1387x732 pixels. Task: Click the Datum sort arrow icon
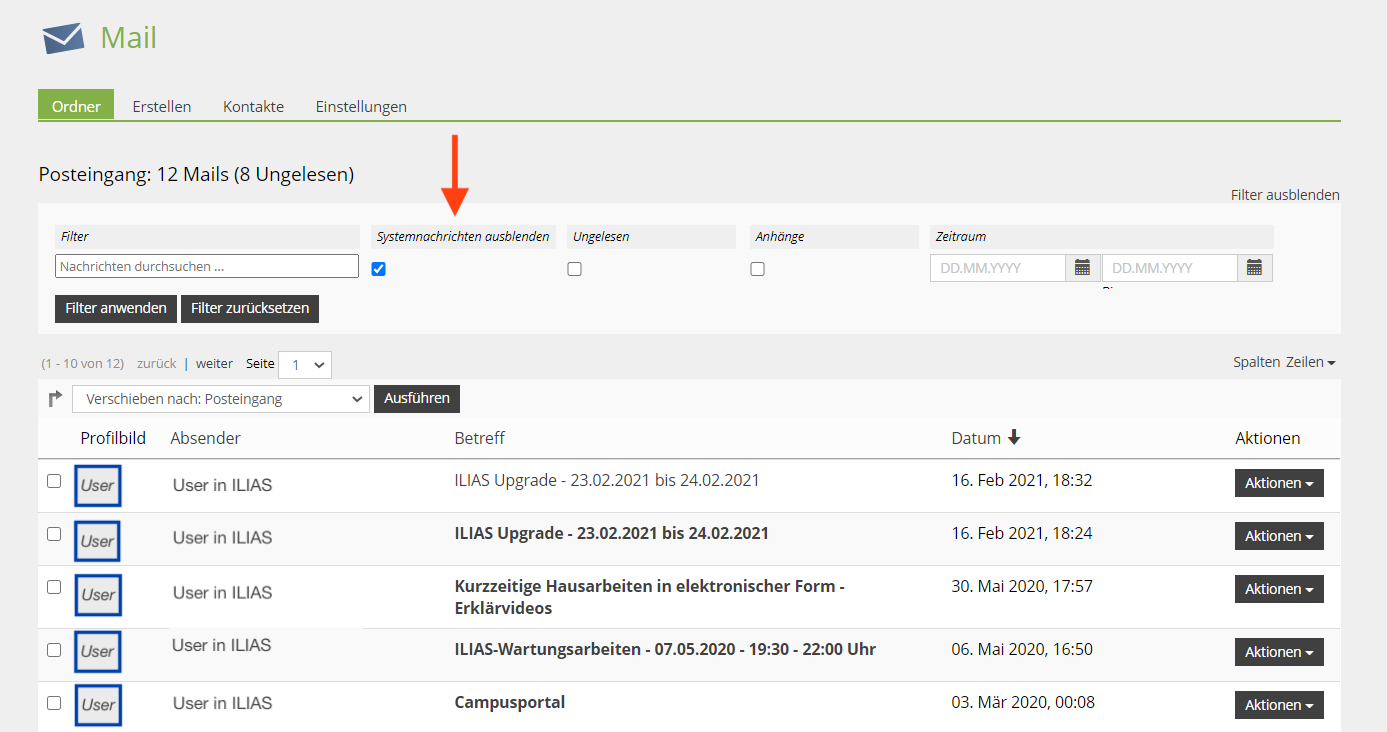(1014, 437)
